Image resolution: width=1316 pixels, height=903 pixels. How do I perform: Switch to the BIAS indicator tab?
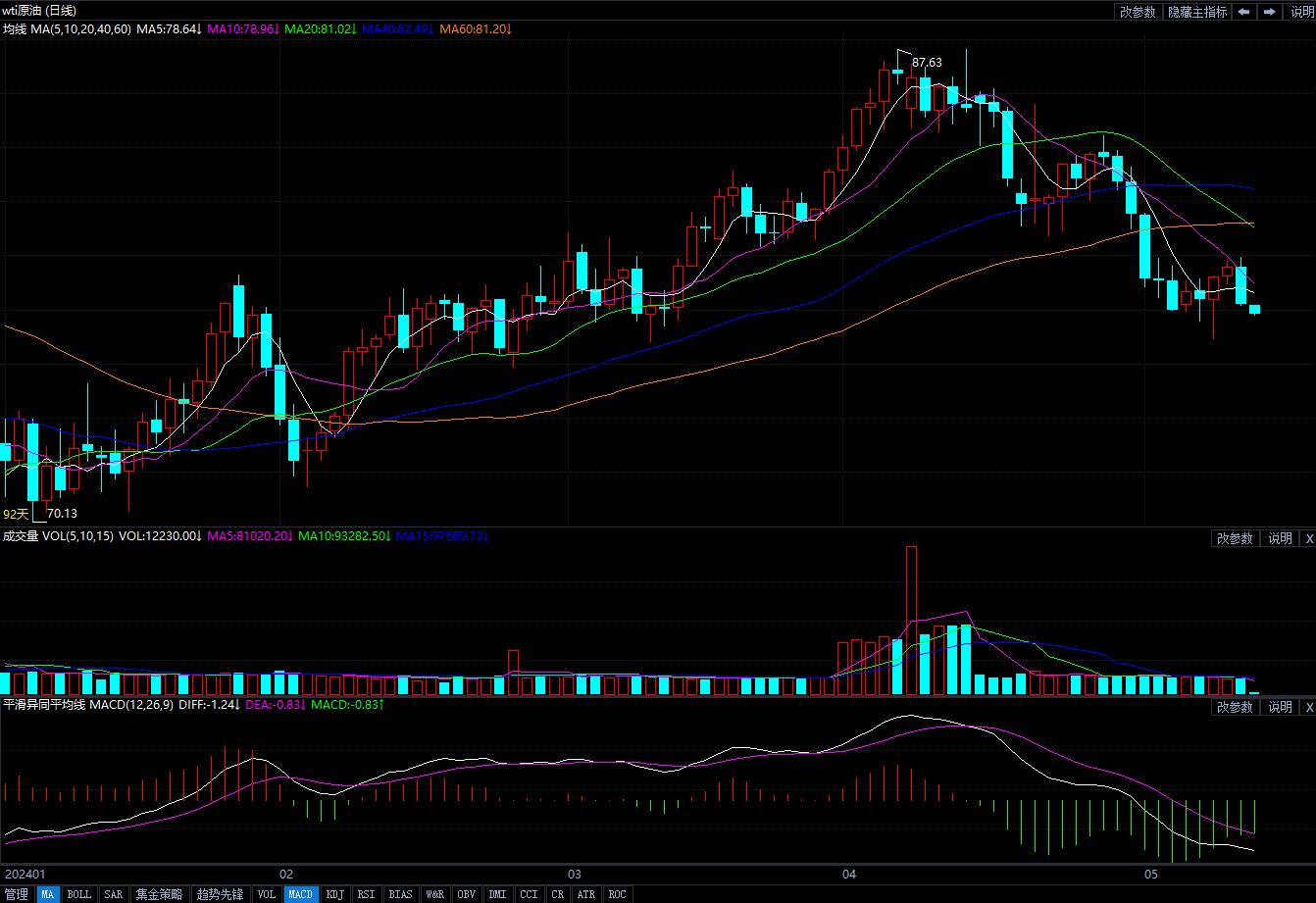[400, 894]
